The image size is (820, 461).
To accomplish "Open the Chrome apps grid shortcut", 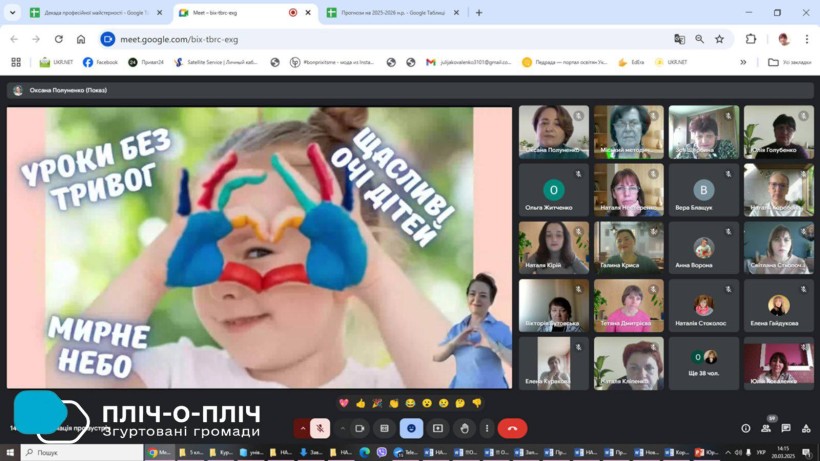I will [16, 62].
